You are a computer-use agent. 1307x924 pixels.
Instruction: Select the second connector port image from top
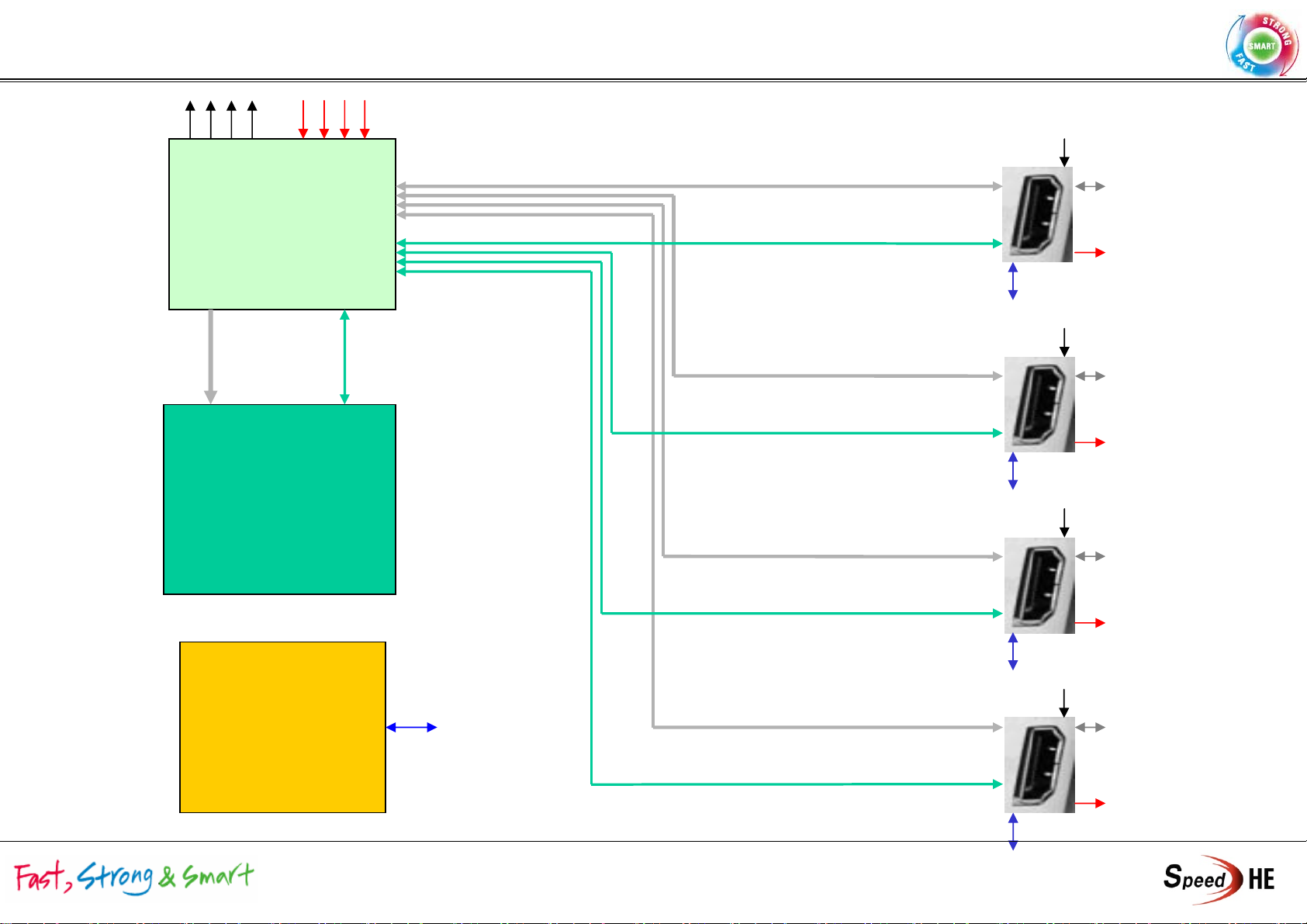coord(1039,404)
